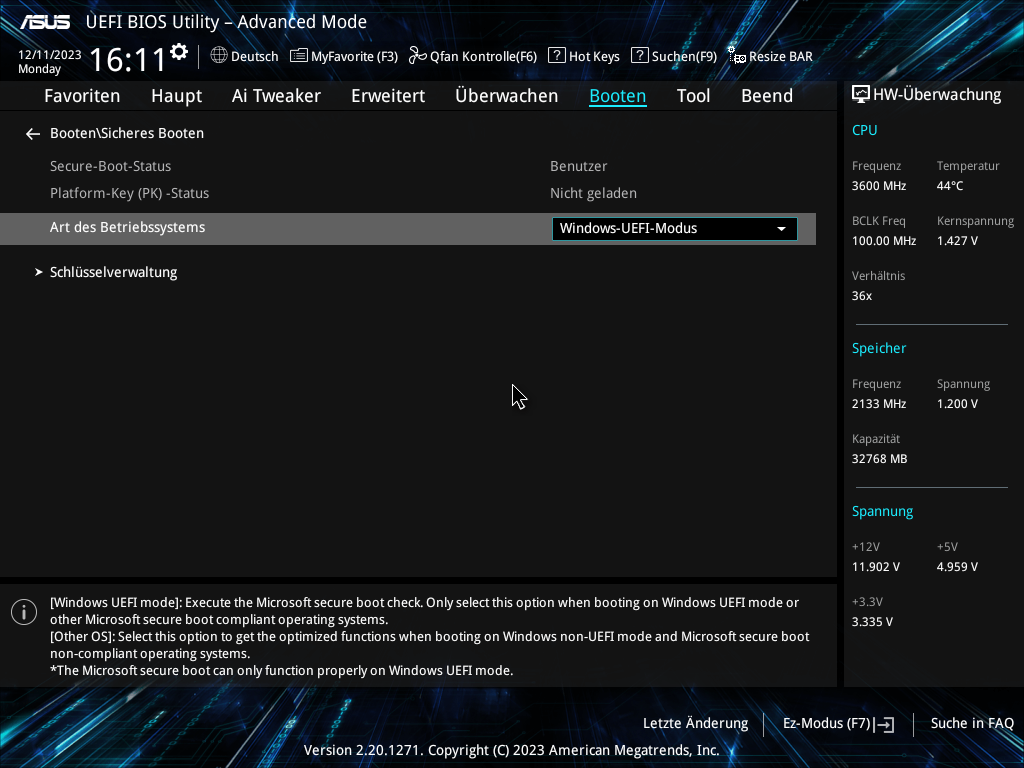The width and height of the screenshot is (1024, 768).
Task: Click the Windows-UEFI-Modus dropdown arrow
Action: [781, 229]
